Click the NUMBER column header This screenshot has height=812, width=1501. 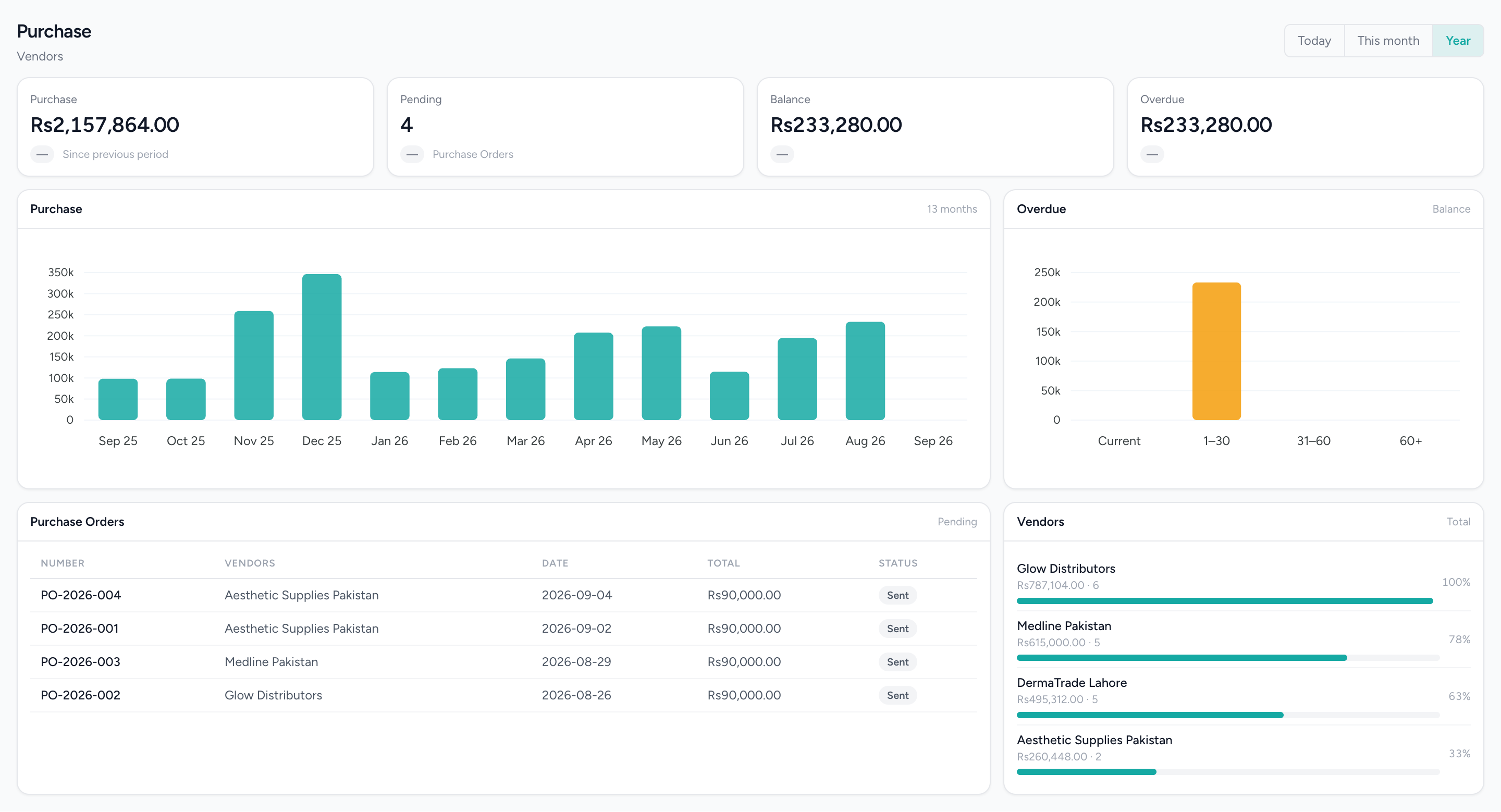(x=63, y=563)
